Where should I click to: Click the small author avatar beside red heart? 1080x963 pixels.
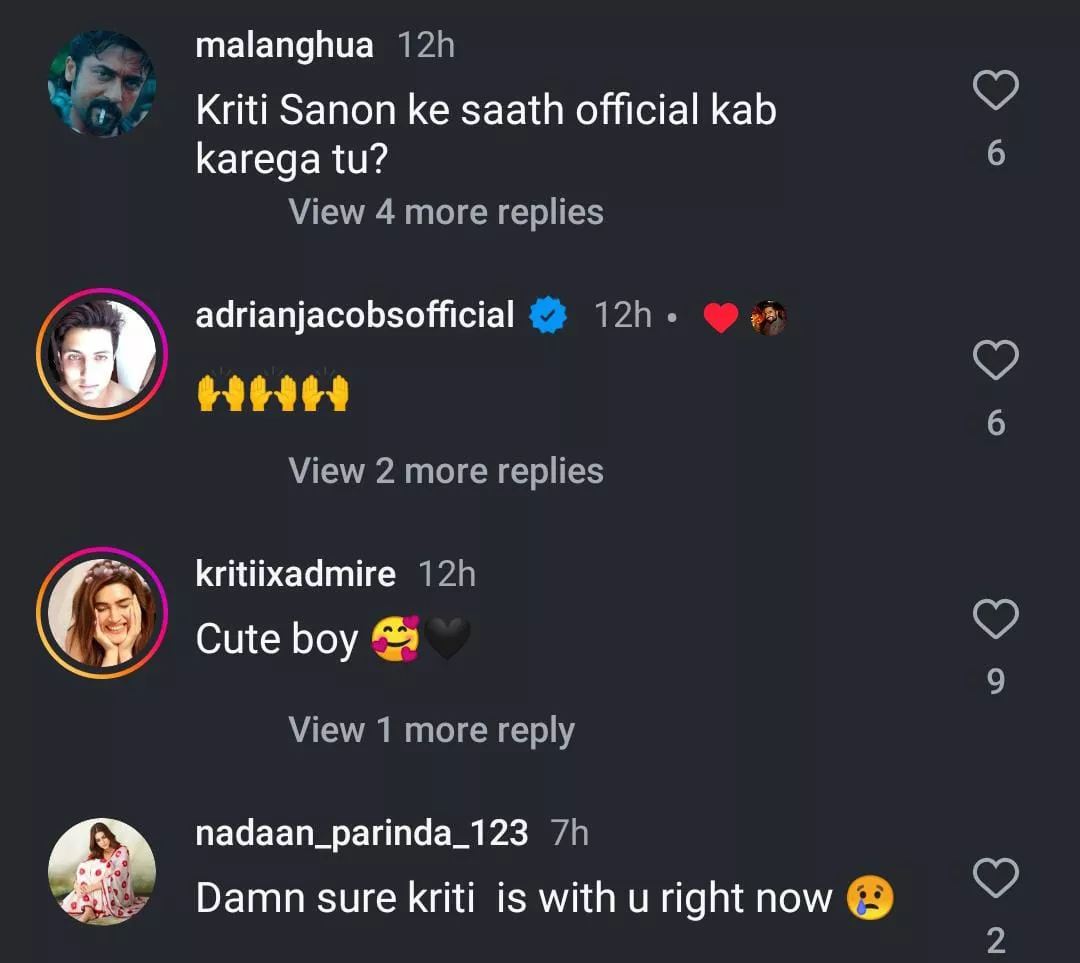tap(769, 318)
